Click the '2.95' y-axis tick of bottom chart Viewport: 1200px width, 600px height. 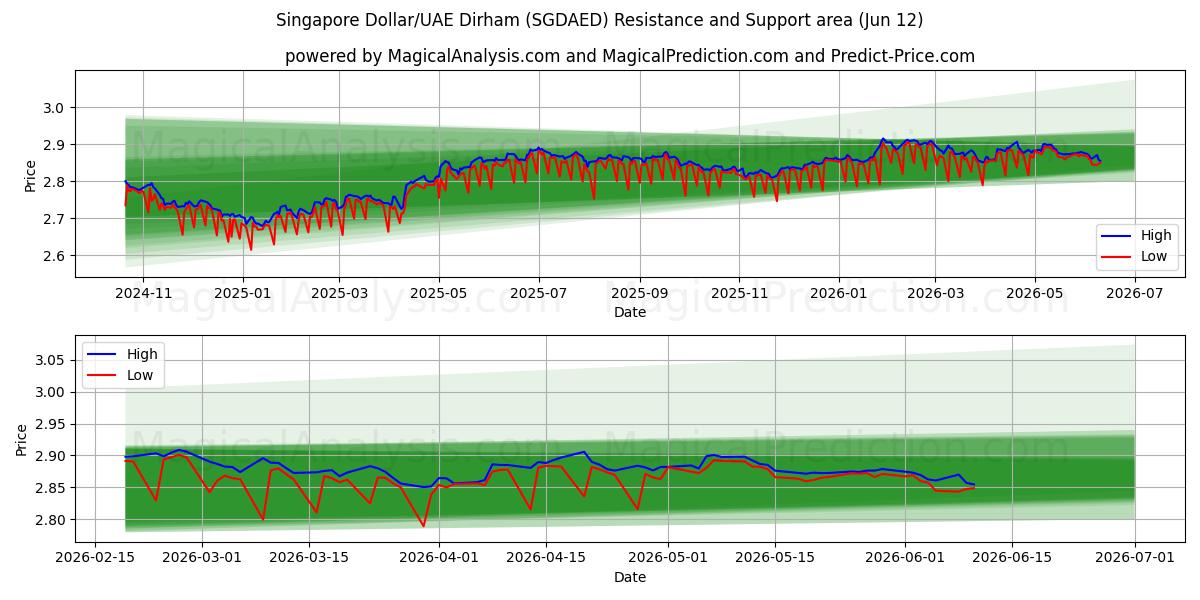tap(52, 424)
